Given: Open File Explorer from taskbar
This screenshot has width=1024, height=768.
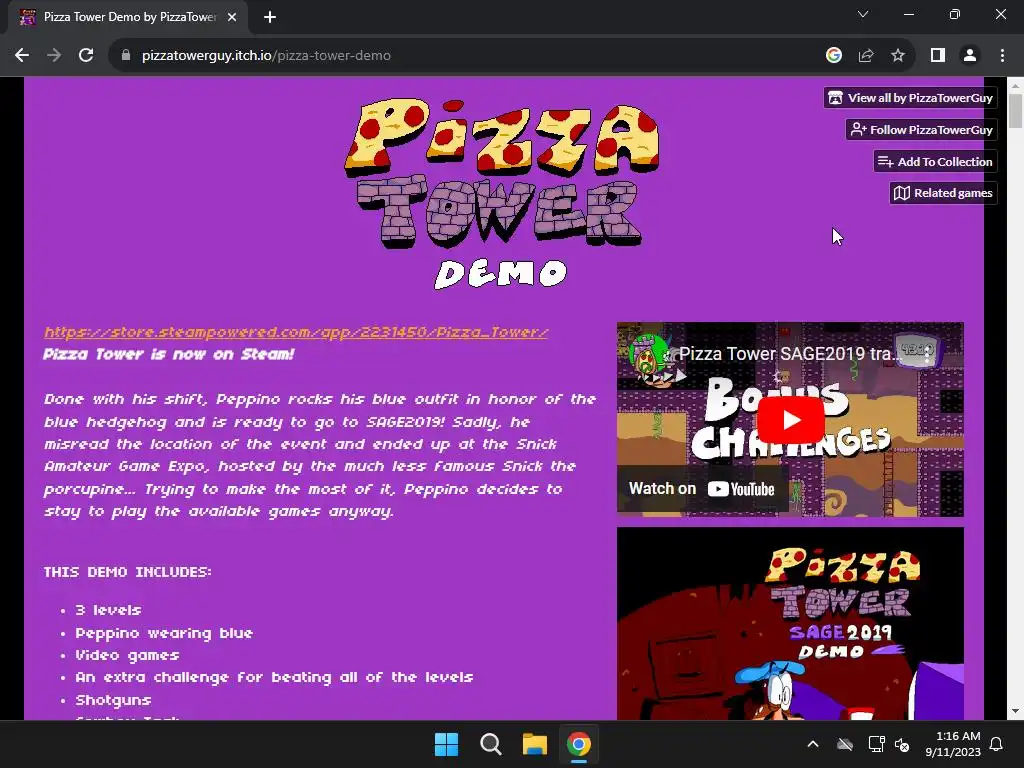Looking at the screenshot, I should click(534, 744).
